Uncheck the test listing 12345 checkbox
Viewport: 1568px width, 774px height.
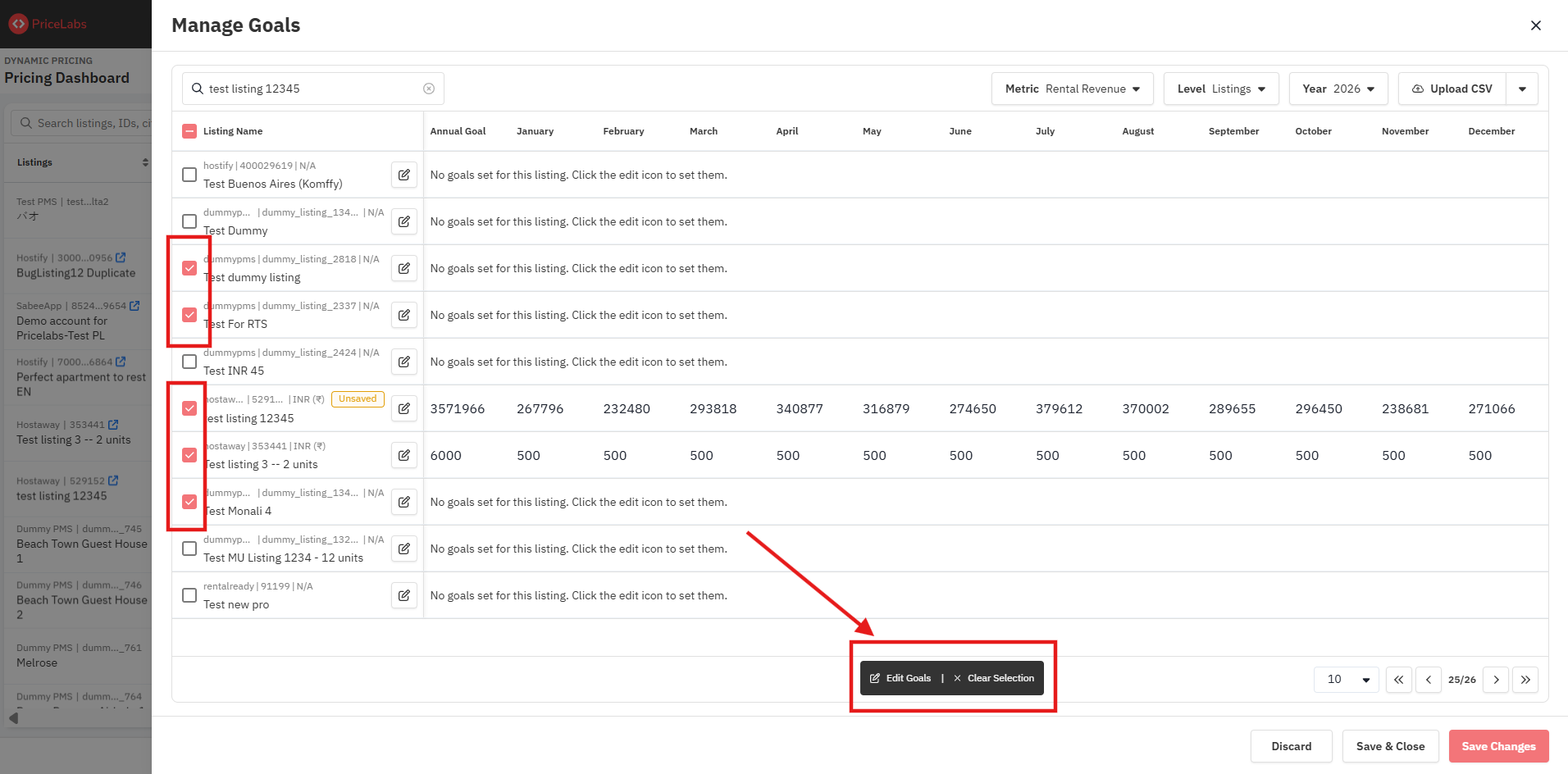pos(189,408)
